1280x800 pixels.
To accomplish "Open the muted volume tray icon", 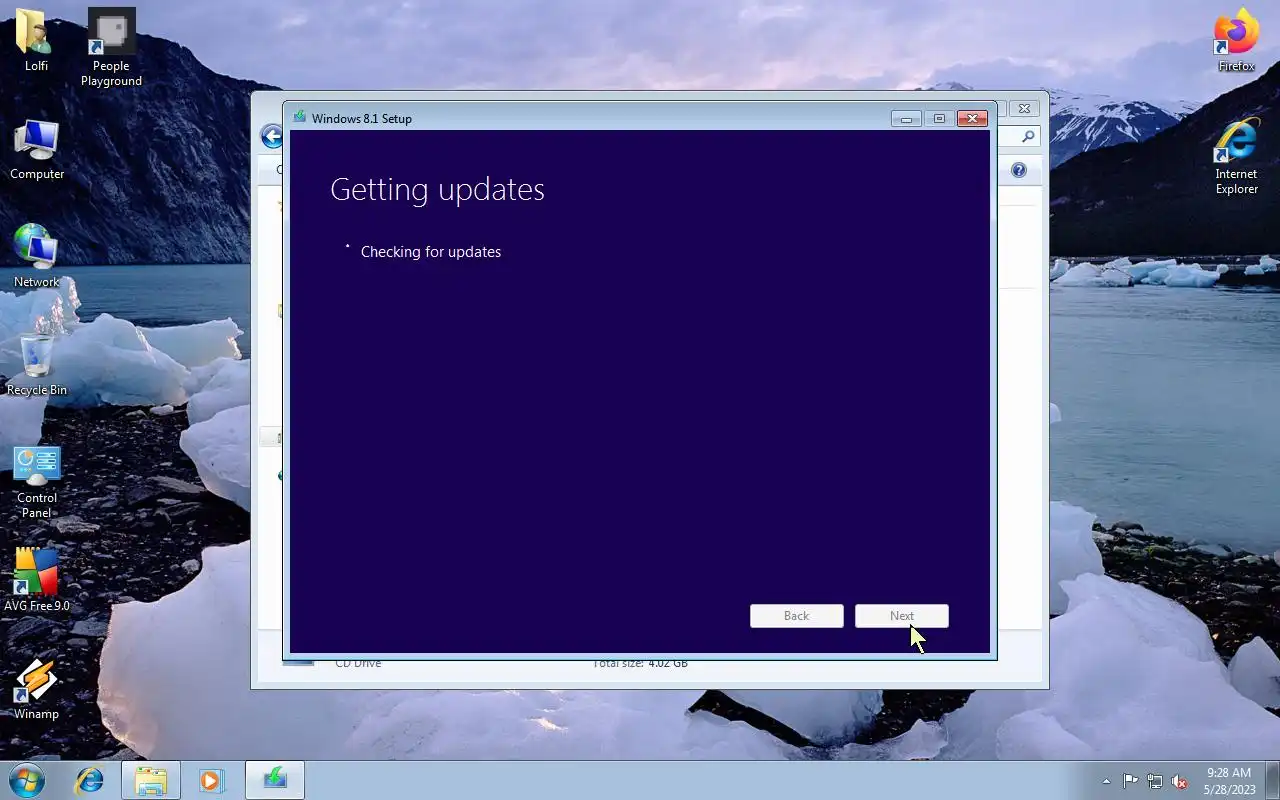I will tap(1180, 781).
